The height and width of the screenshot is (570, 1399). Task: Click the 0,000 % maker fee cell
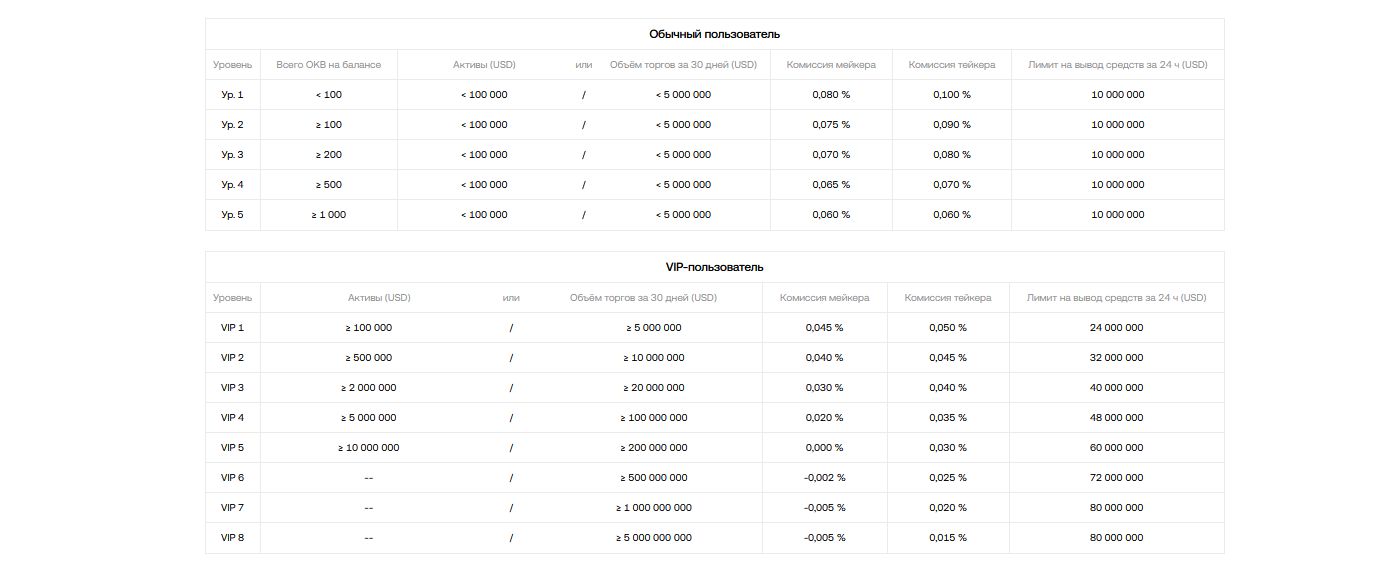(824, 448)
